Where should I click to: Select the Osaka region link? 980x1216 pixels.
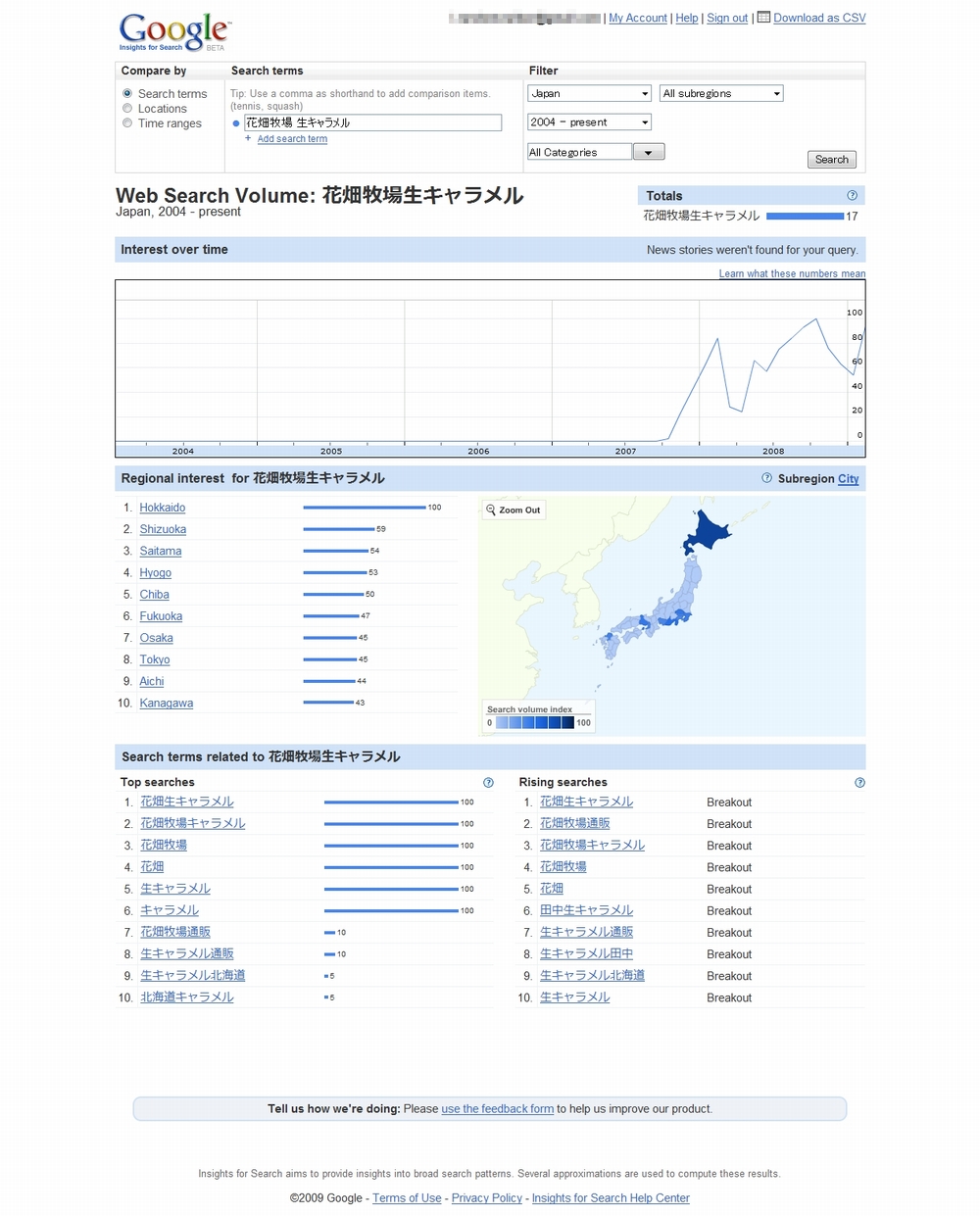pos(157,638)
